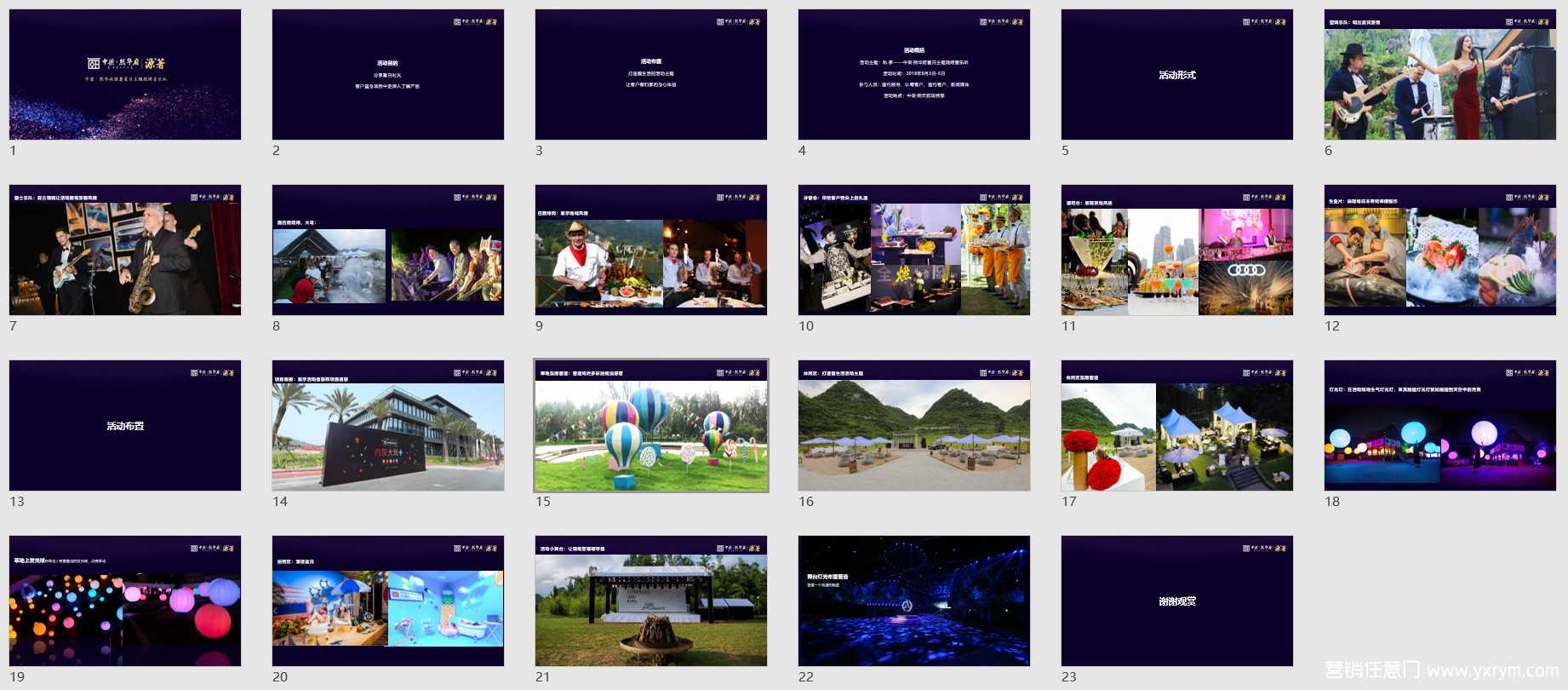Select slide 22 with blue stage lighting
The width and height of the screenshot is (1568, 690).
[x=914, y=601]
